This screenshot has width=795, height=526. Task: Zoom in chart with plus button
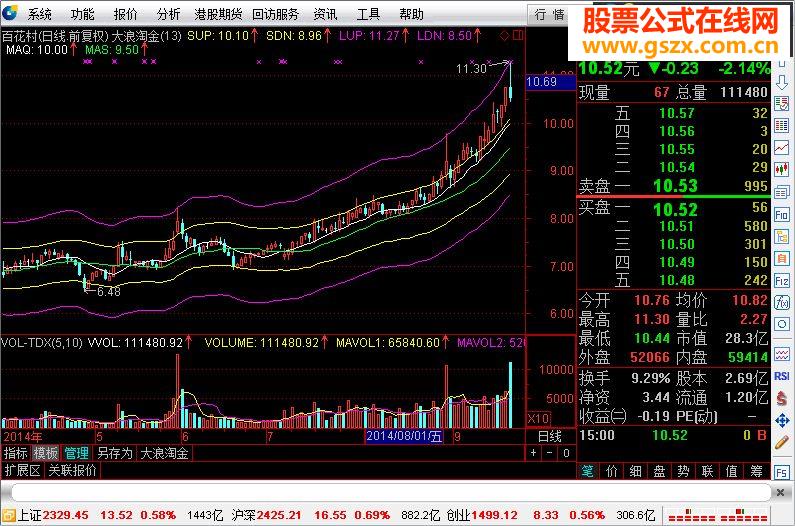tap(533, 452)
